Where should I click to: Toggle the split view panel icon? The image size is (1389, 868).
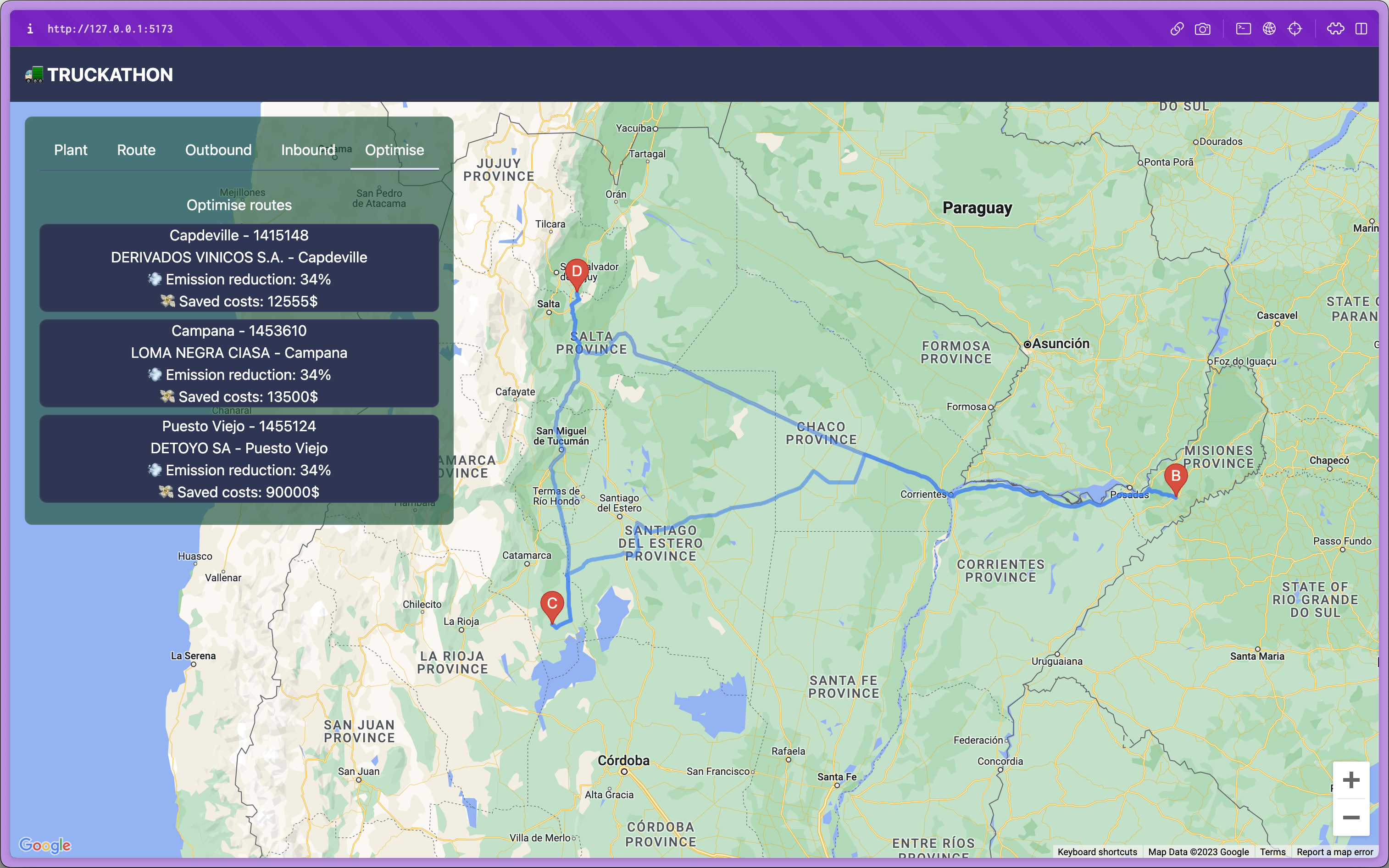[x=1361, y=29]
